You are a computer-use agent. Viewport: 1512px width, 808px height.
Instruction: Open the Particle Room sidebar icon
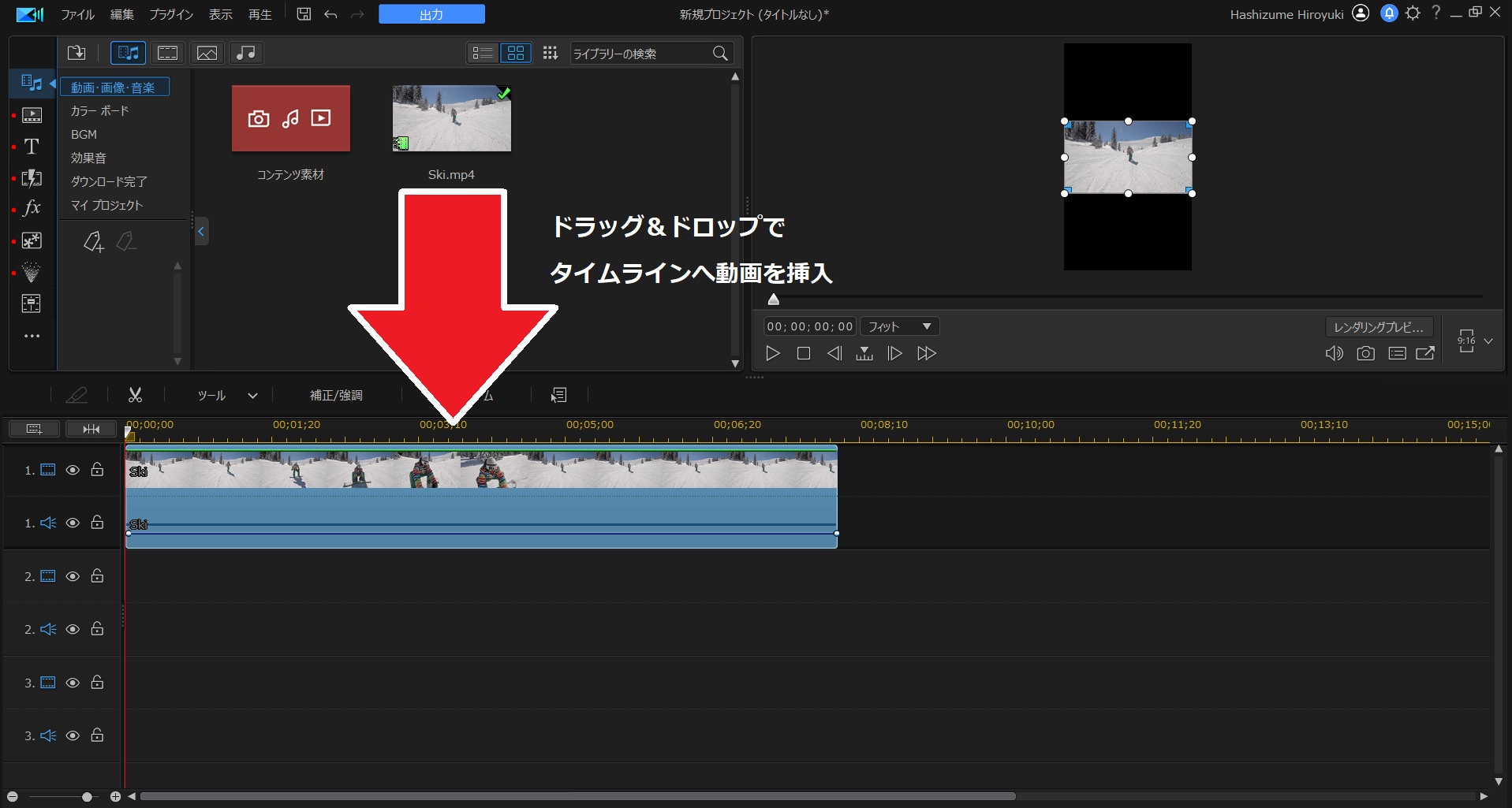pos(32,272)
